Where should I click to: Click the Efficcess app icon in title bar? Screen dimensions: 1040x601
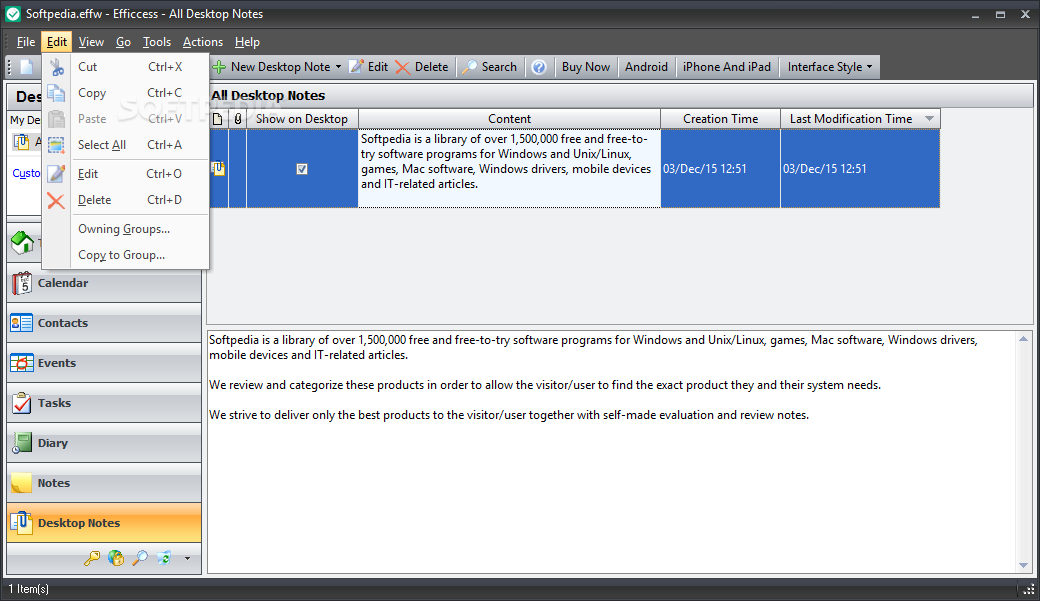(13, 14)
